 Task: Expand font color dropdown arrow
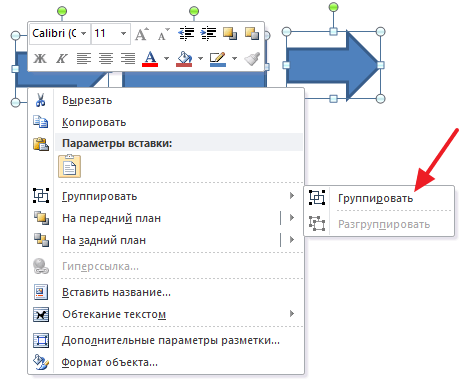pos(166,59)
